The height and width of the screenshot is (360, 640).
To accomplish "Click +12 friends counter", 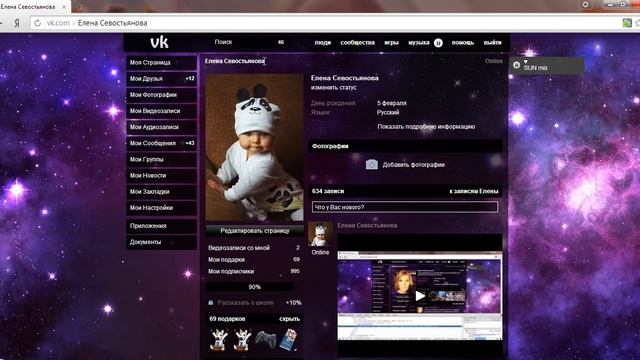I will coord(190,78).
